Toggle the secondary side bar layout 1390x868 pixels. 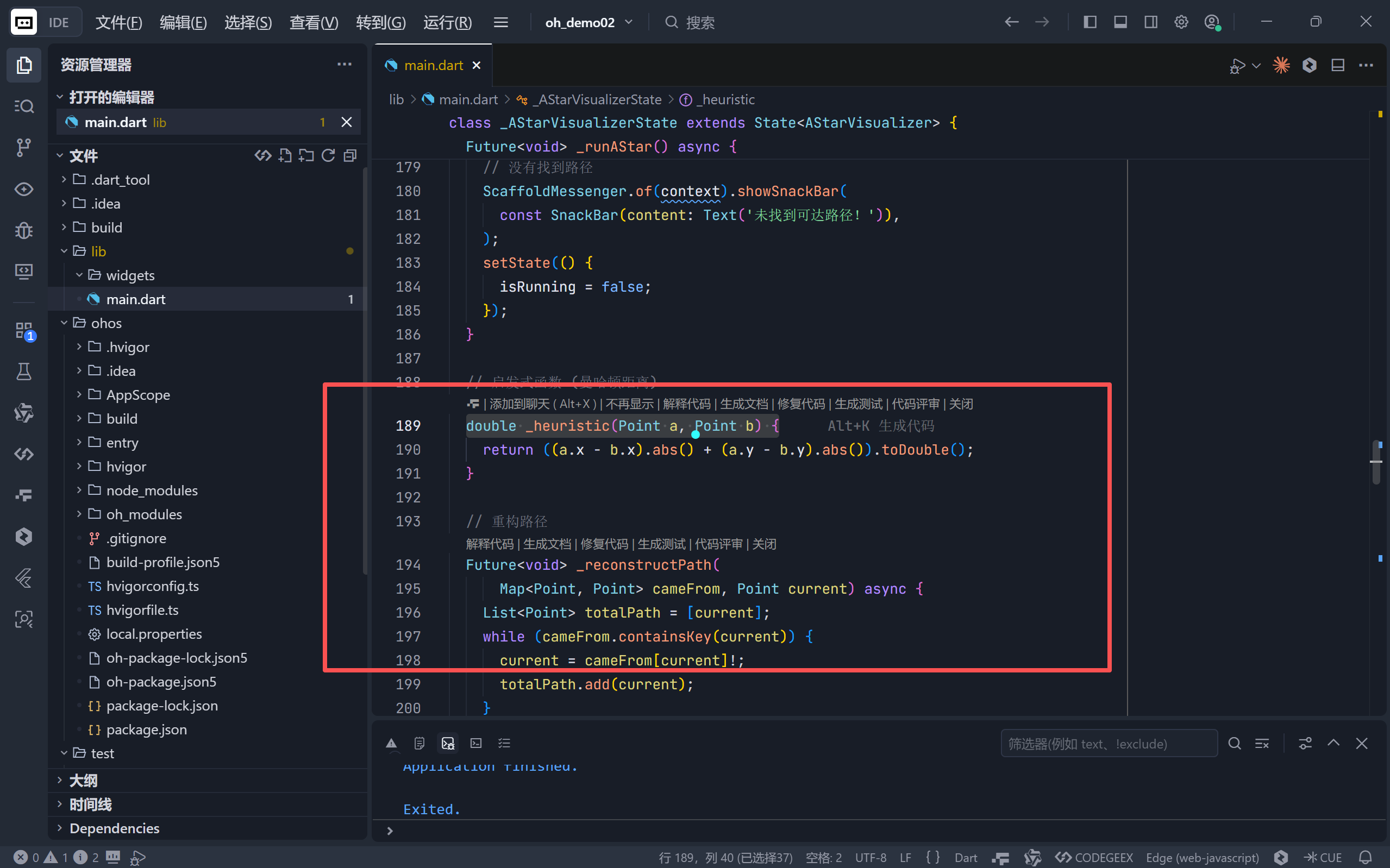(1150, 22)
